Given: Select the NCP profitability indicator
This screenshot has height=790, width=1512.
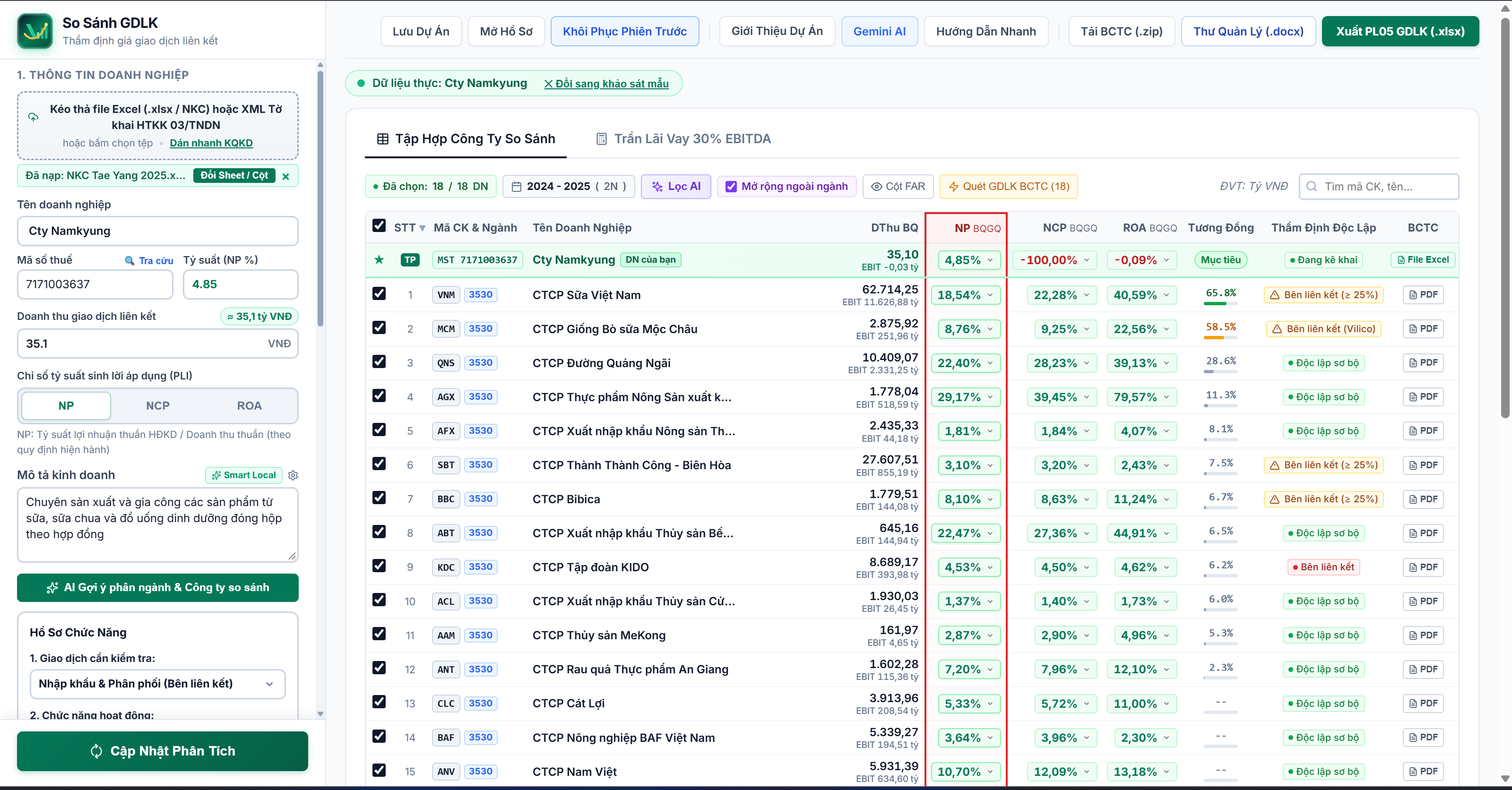Looking at the screenshot, I should pyautogui.click(x=158, y=405).
